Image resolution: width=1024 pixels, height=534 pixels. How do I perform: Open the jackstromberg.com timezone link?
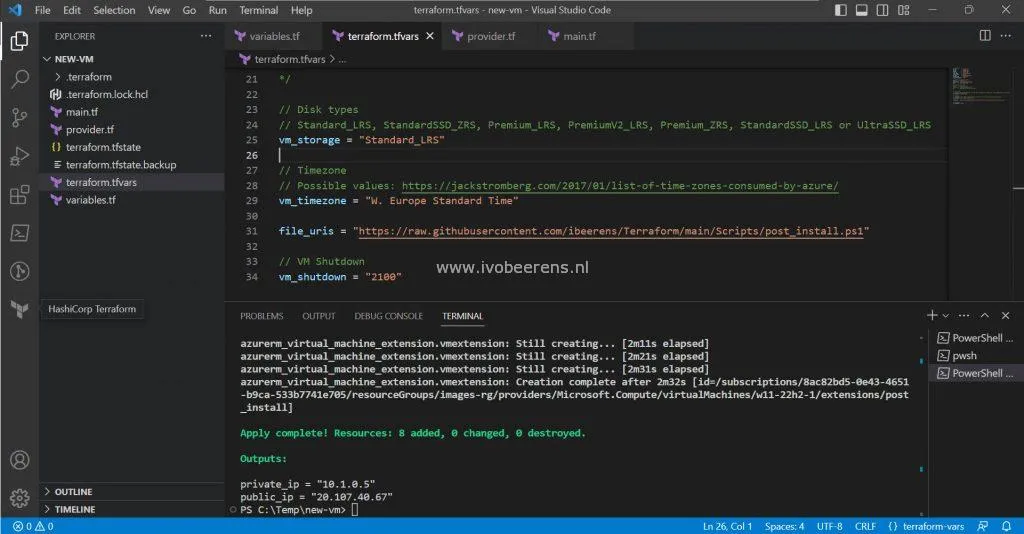pos(620,186)
